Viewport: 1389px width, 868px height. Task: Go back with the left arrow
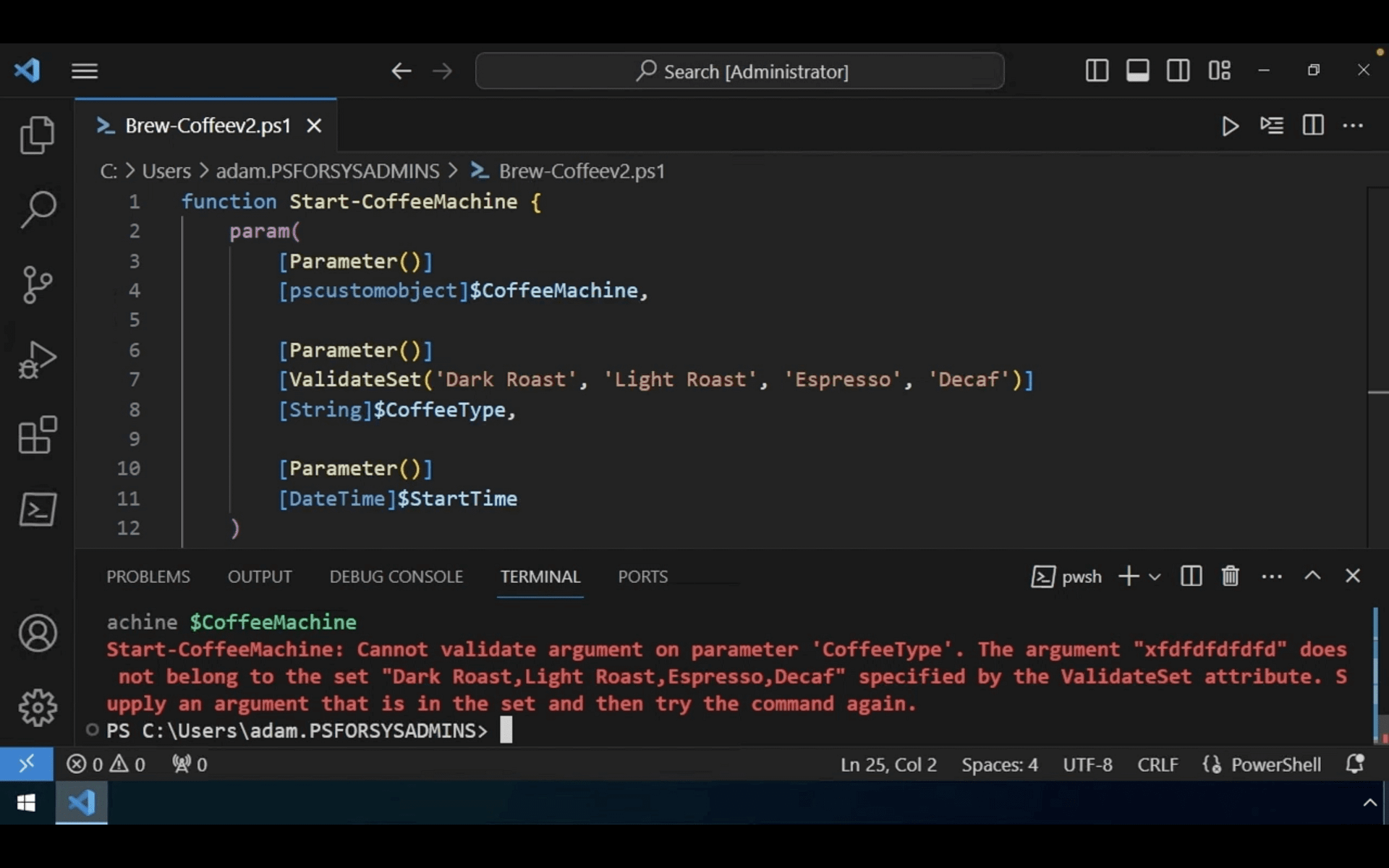pyautogui.click(x=401, y=71)
